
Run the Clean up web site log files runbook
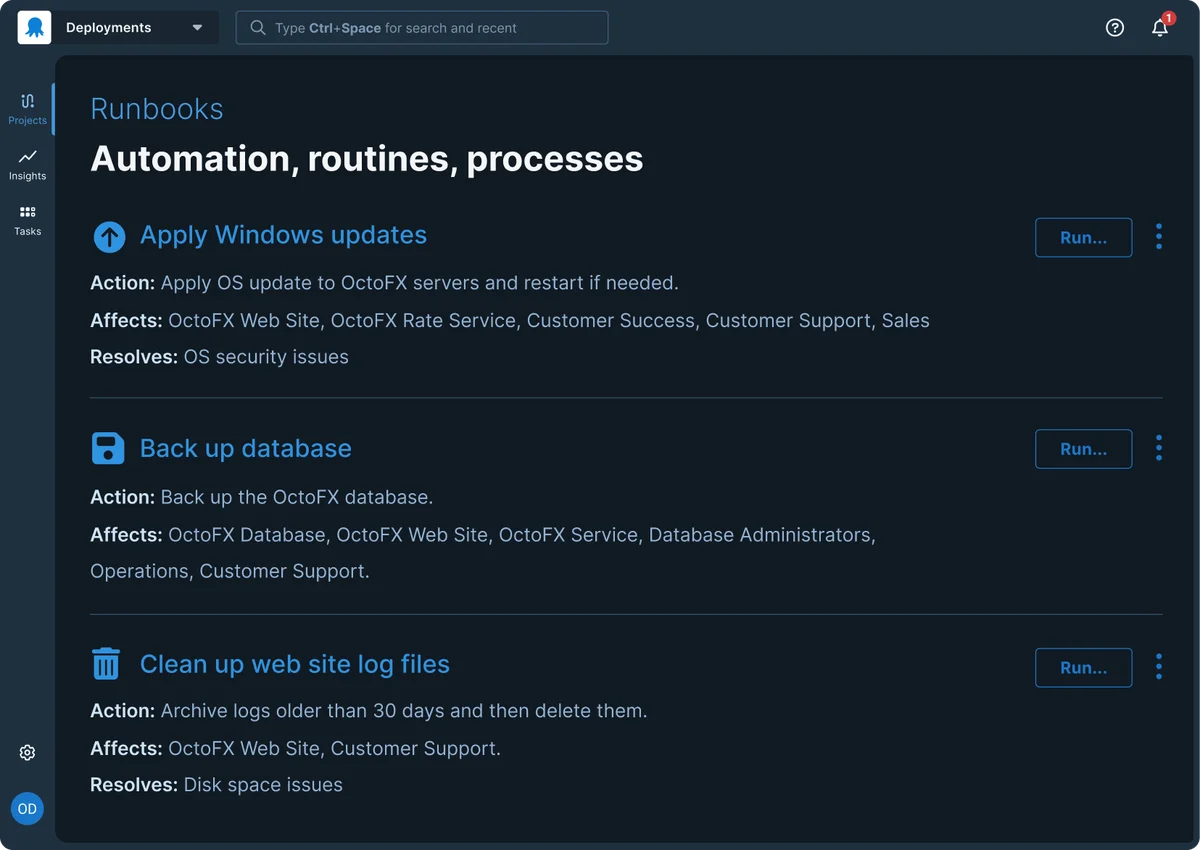point(1083,668)
